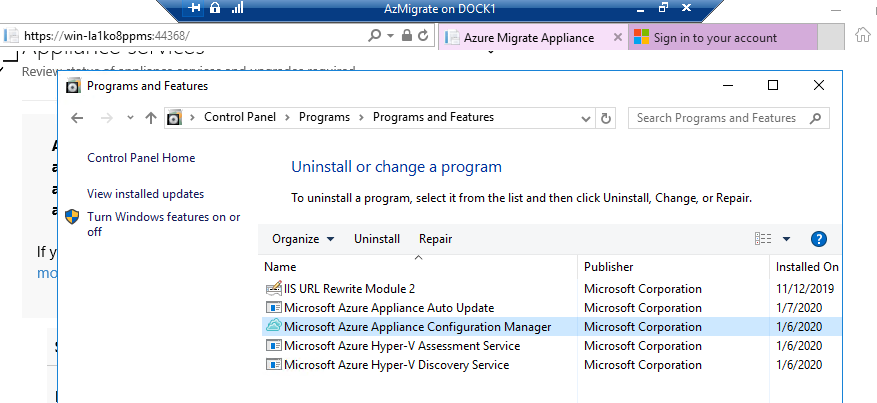The width and height of the screenshot is (877, 403).
Task: Click the Programs and Features title icon
Action: (73, 86)
